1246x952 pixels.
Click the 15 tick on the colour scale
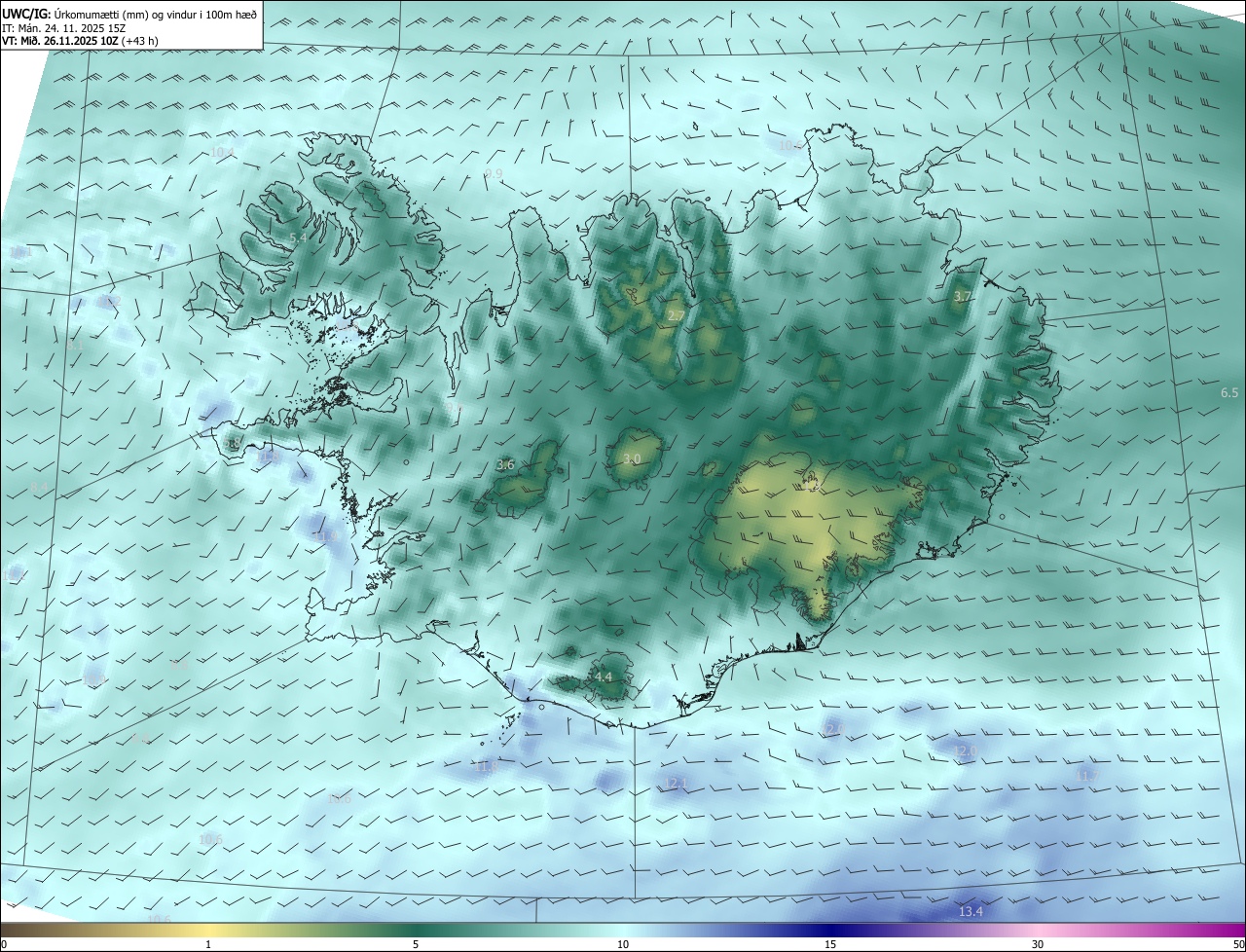pyautogui.click(x=830, y=944)
